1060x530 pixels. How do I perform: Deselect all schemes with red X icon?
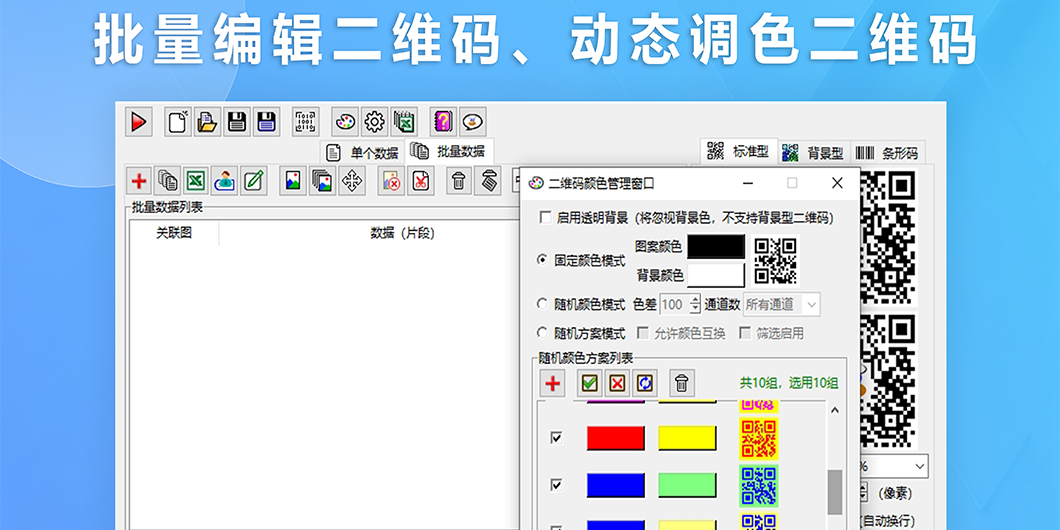point(617,383)
